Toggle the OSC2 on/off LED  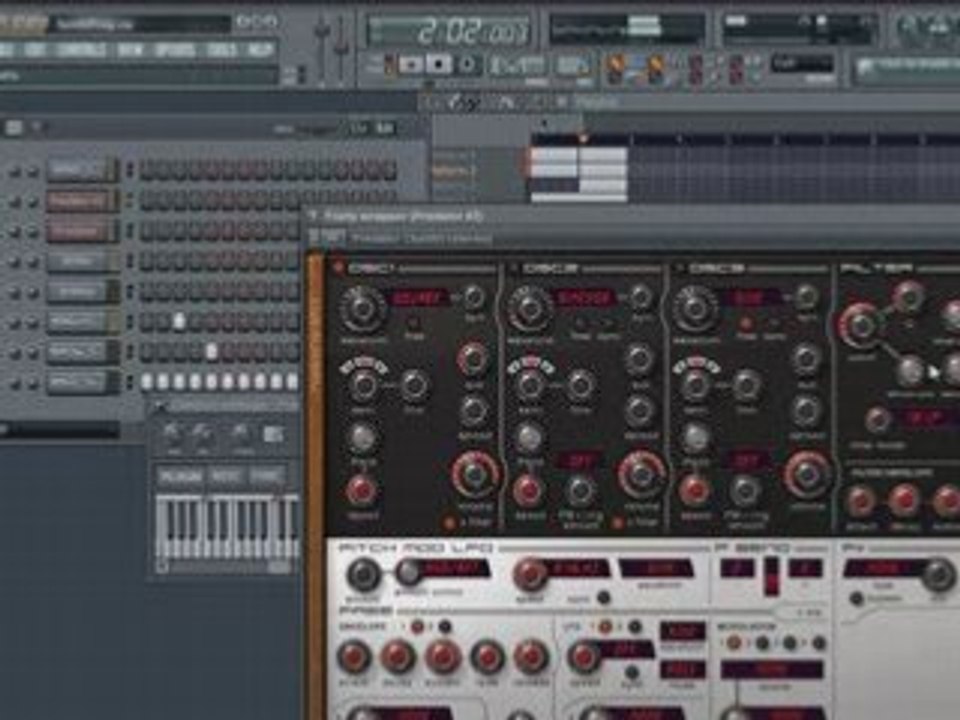513,268
